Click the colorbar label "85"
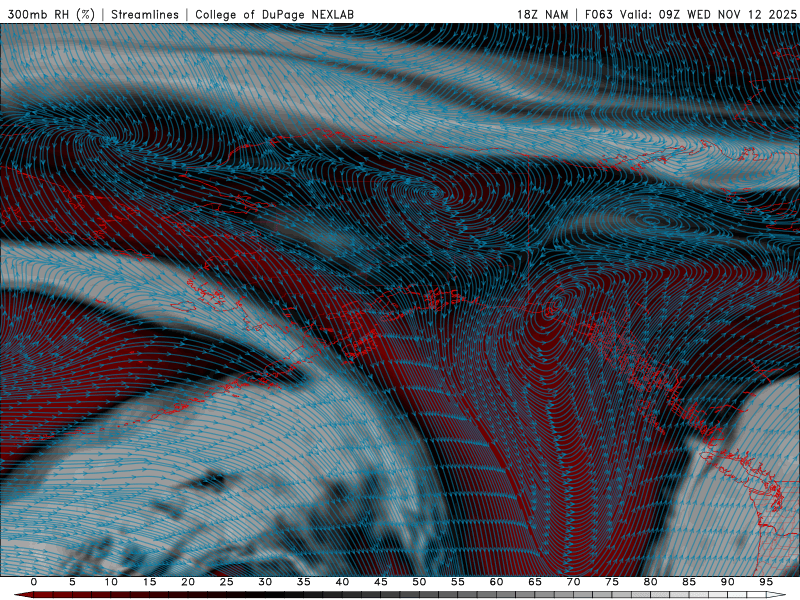Screen dimensions: 800x600 pyautogui.click(x=689, y=582)
